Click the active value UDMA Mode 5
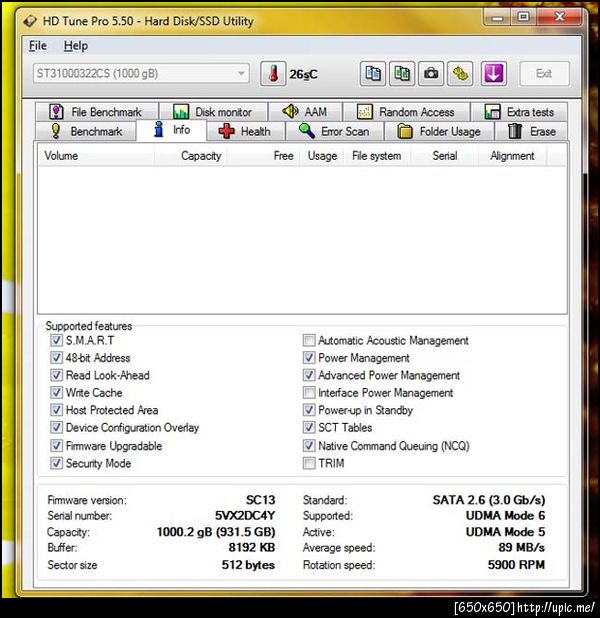 click(x=506, y=532)
